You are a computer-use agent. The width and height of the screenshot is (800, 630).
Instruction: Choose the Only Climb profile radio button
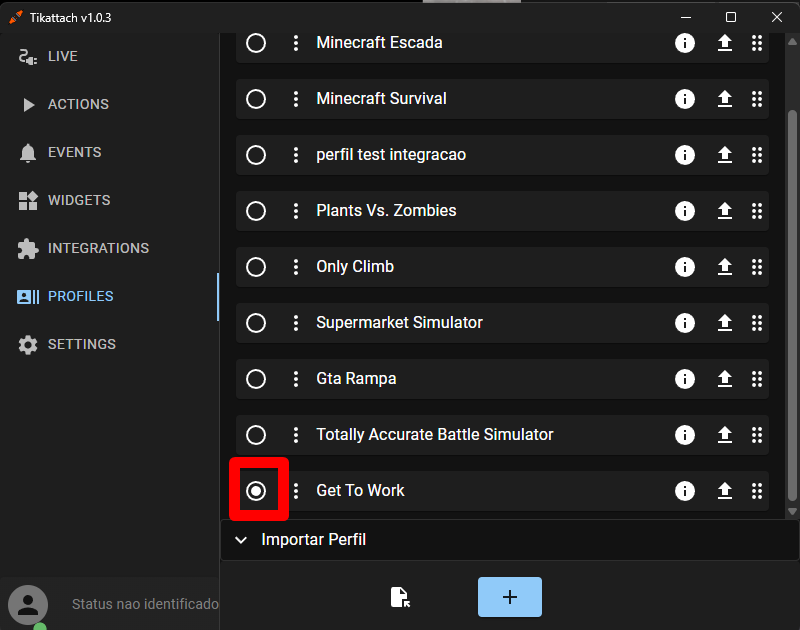256,267
